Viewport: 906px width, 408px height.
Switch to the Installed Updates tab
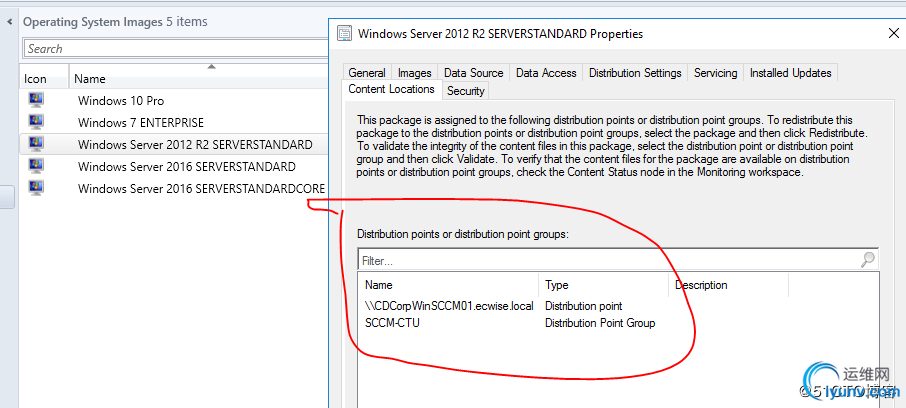[x=790, y=73]
